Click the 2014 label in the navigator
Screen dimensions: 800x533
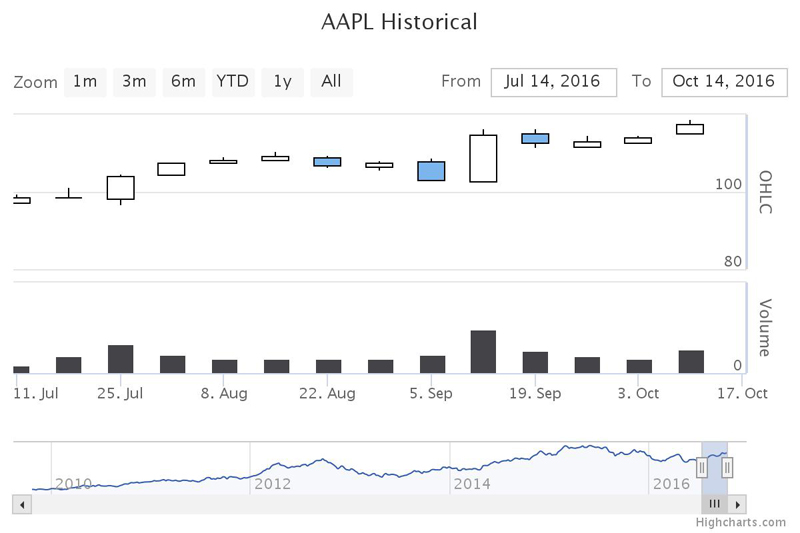coord(472,484)
